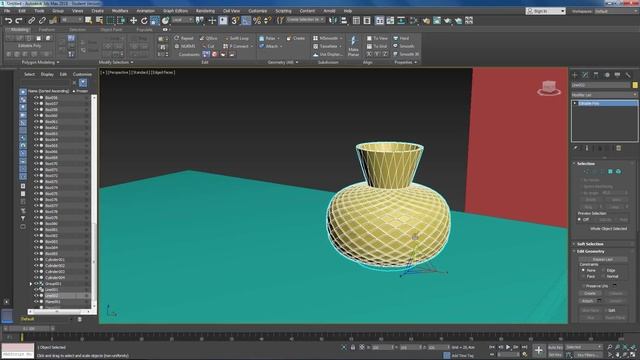Switch to the Object Paint ribbon tab
Image resolution: width=640 pixels, height=360 pixels.
coord(111,30)
